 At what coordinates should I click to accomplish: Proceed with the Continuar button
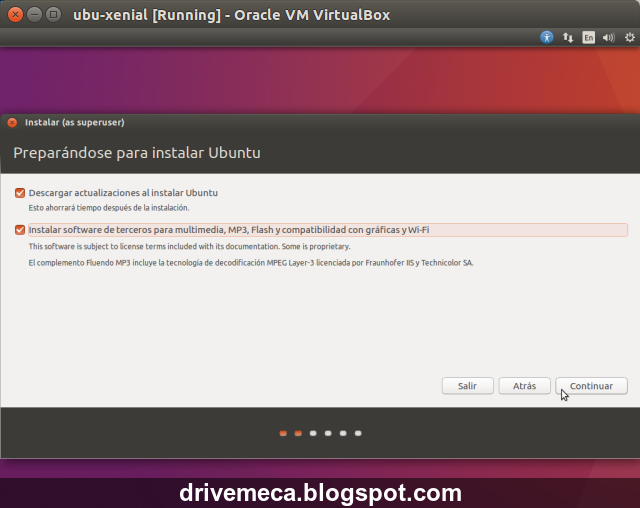click(591, 386)
